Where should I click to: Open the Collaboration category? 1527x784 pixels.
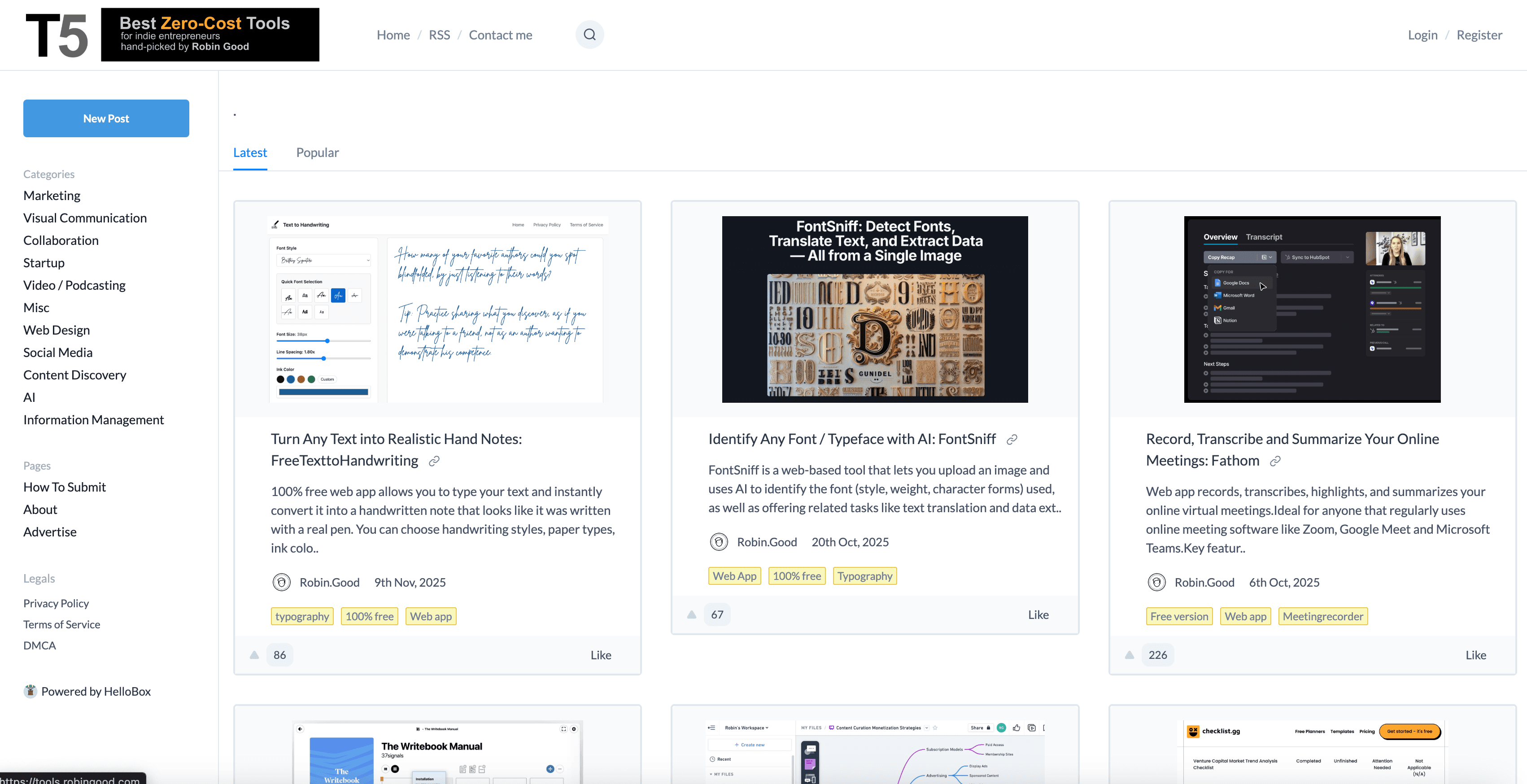(x=61, y=240)
